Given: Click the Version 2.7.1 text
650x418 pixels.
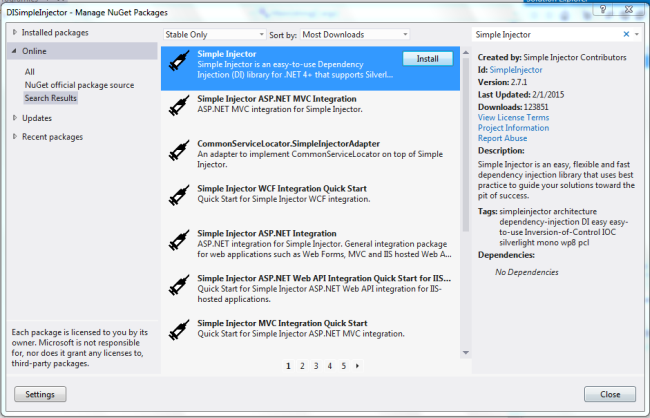Looking at the screenshot, I should tap(502, 82).
